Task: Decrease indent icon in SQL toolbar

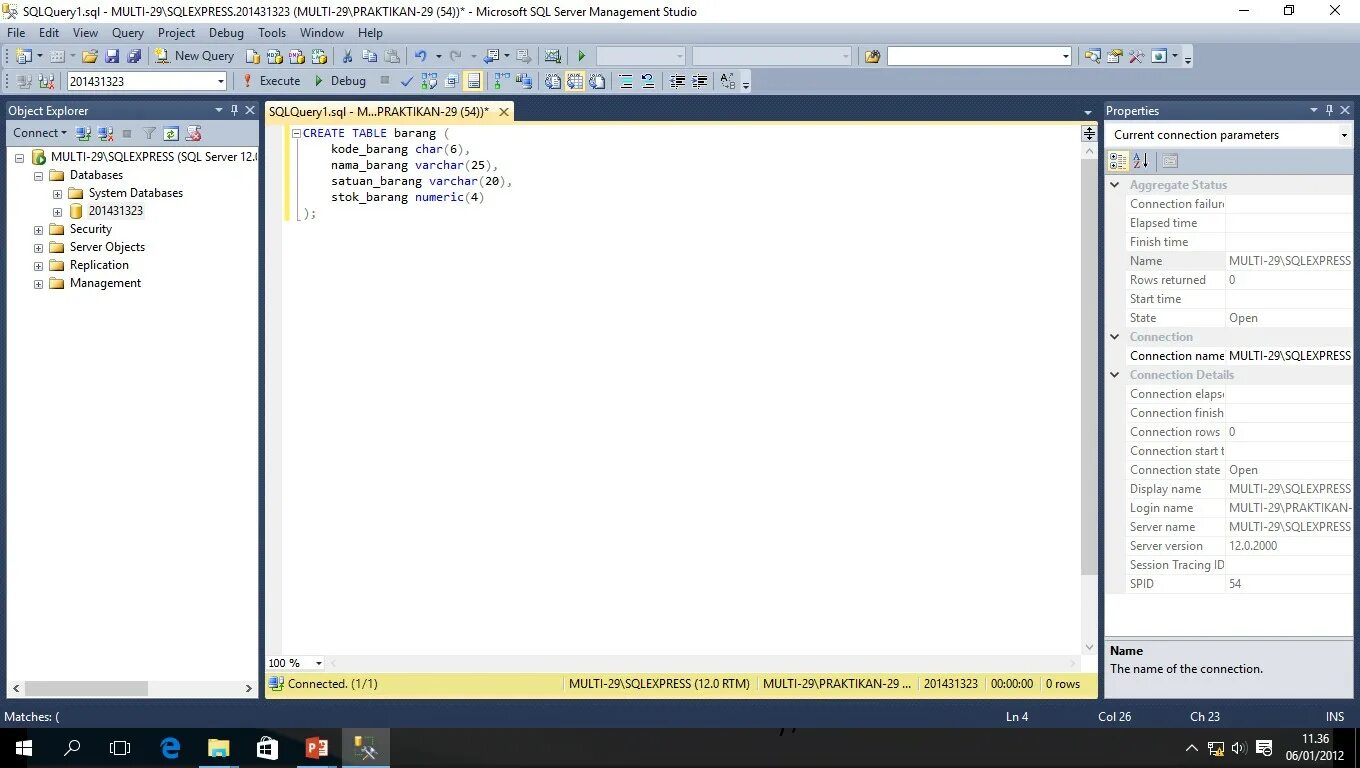Action: (x=677, y=81)
